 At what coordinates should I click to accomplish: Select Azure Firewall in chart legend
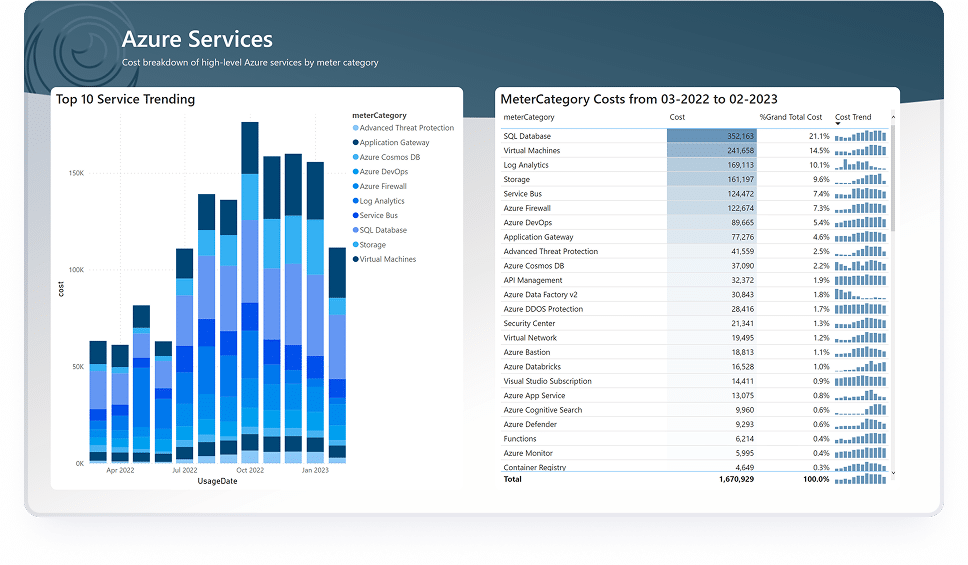pyautogui.click(x=380, y=186)
